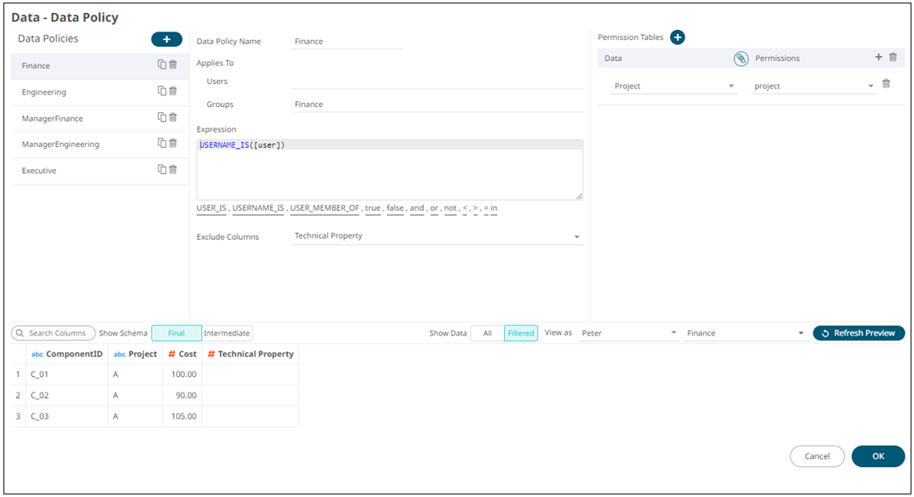Screen dimensions: 914x497
Task: Delete the Engineering data policy
Action: point(173,91)
